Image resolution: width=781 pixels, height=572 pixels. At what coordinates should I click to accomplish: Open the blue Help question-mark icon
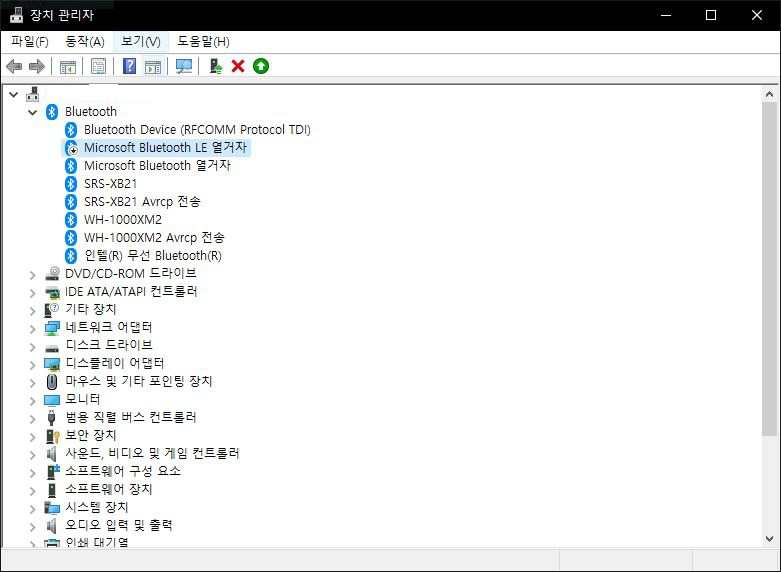130,66
